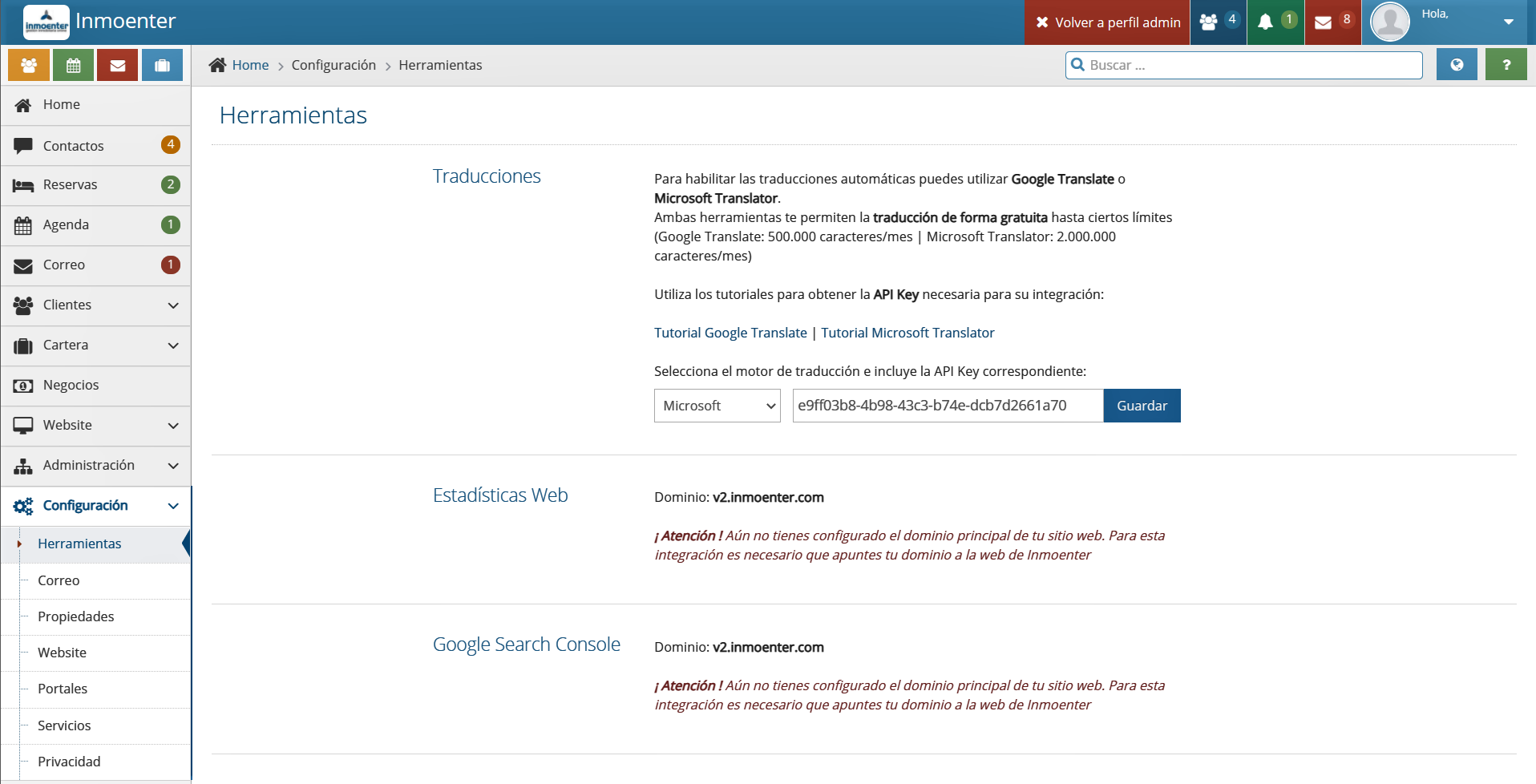
Task: Select Privacidad under Configuración
Action: 96,762
